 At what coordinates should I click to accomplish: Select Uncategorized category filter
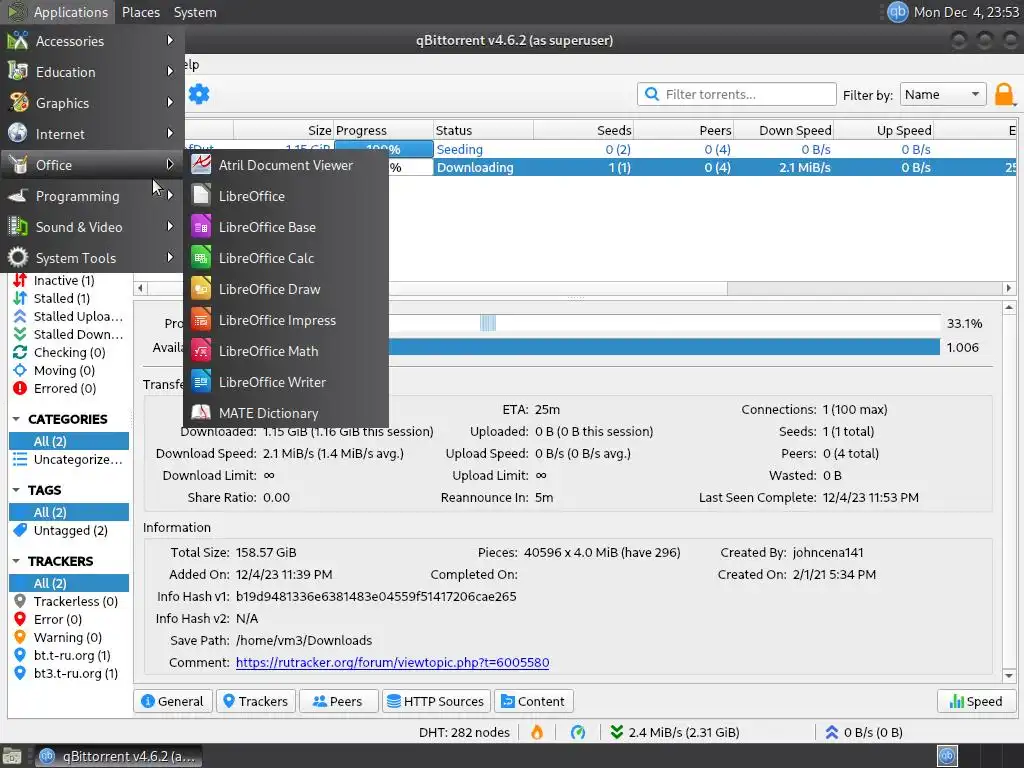(69, 459)
